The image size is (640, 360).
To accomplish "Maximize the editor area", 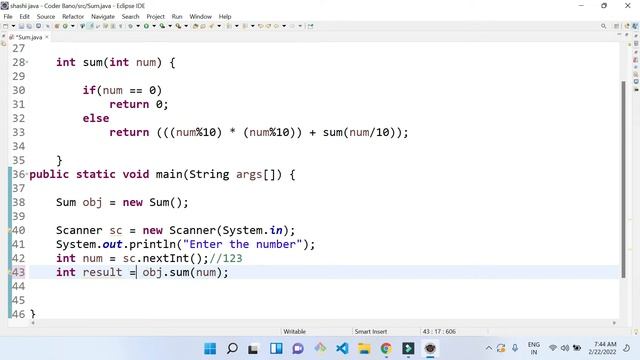I will 627,34.
